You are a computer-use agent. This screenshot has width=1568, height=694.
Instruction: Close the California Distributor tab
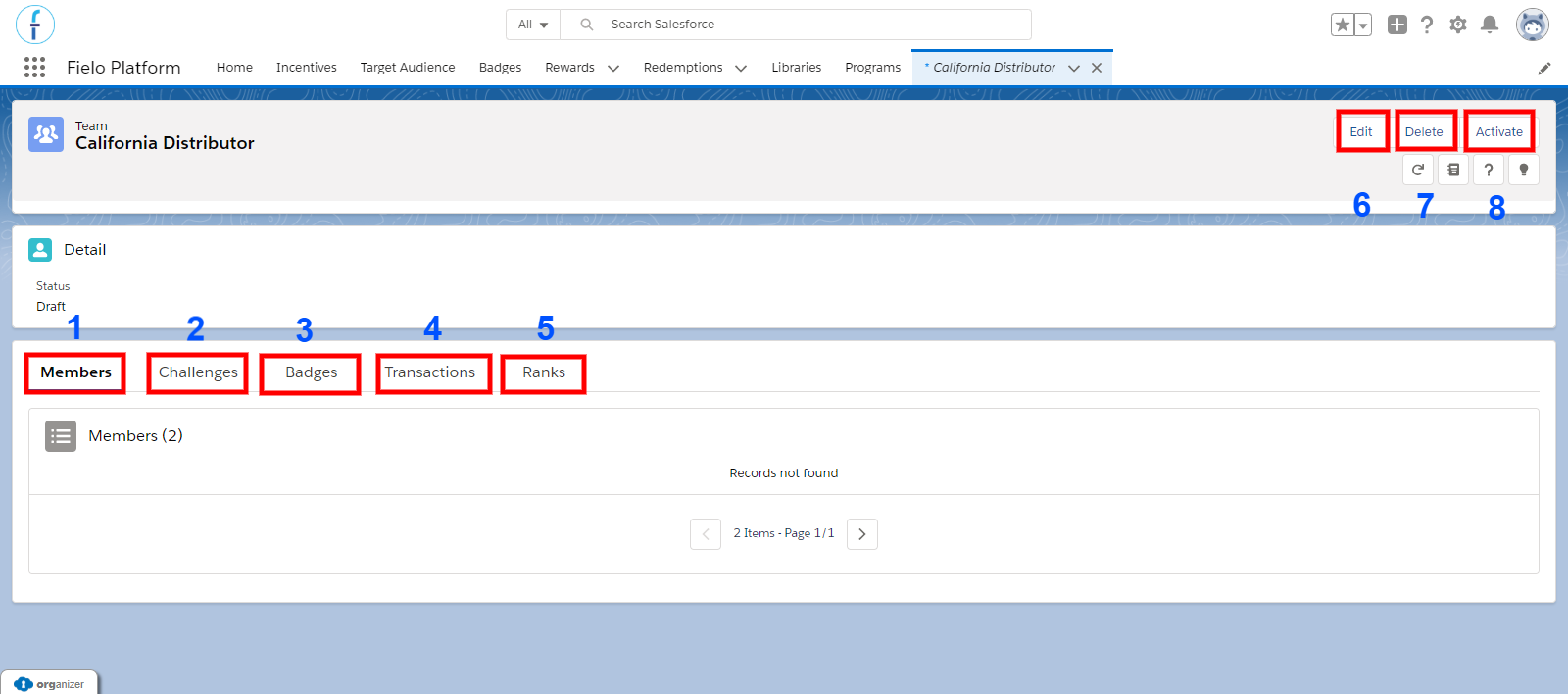pyautogui.click(x=1097, y=68)
